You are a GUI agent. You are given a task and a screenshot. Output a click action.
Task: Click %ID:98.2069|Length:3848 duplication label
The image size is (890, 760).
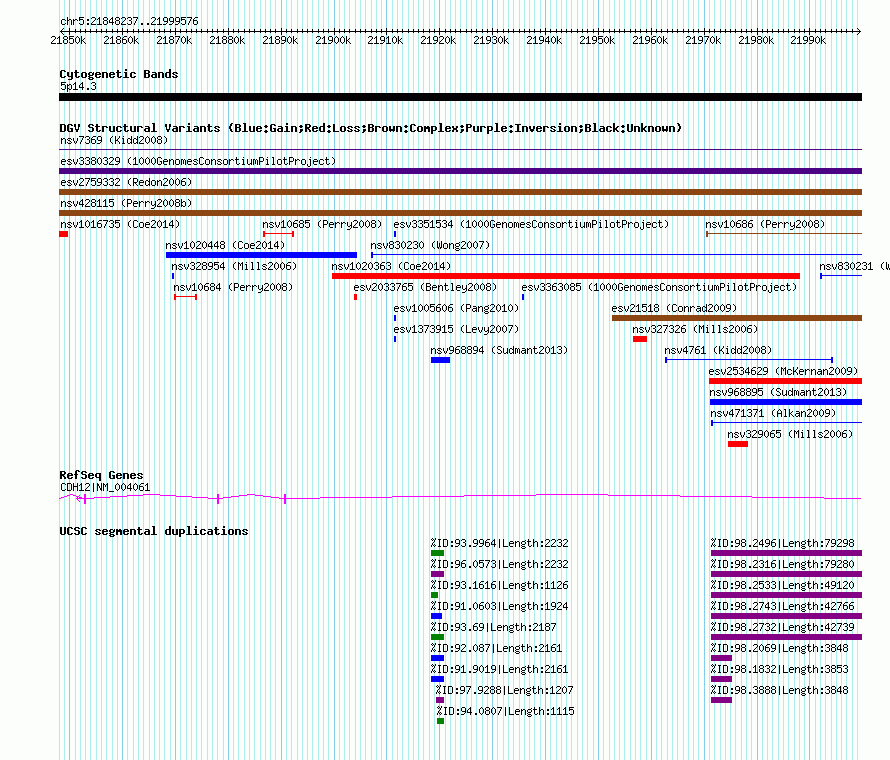click(x=780, y=648)
